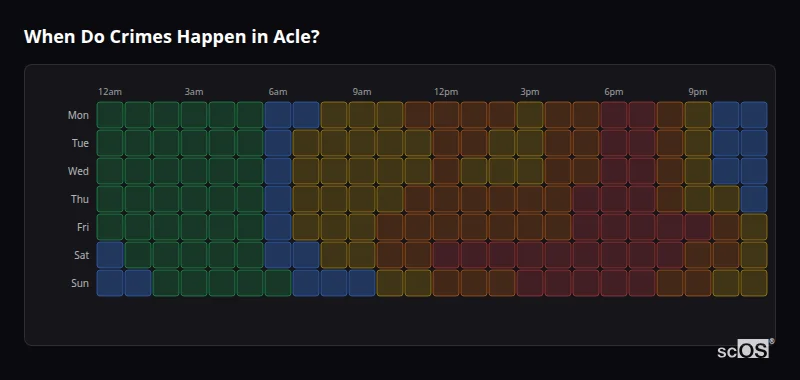Click the "When Do Crimes Happen in Acle?" heading
This screenshot has width=800, height=380.
171,37
